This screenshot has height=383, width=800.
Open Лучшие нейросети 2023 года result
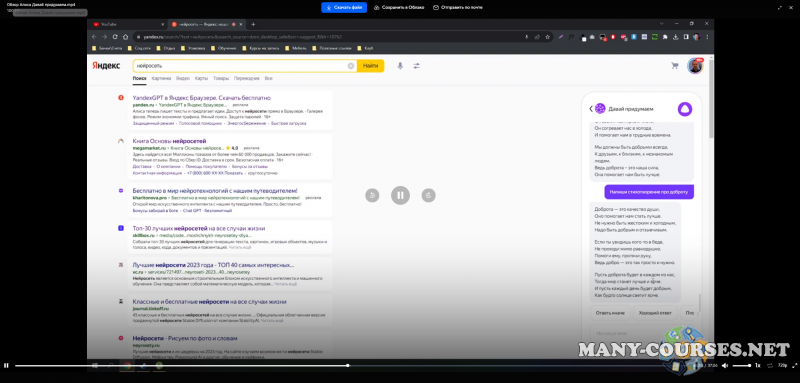click(x=213, y=265)
